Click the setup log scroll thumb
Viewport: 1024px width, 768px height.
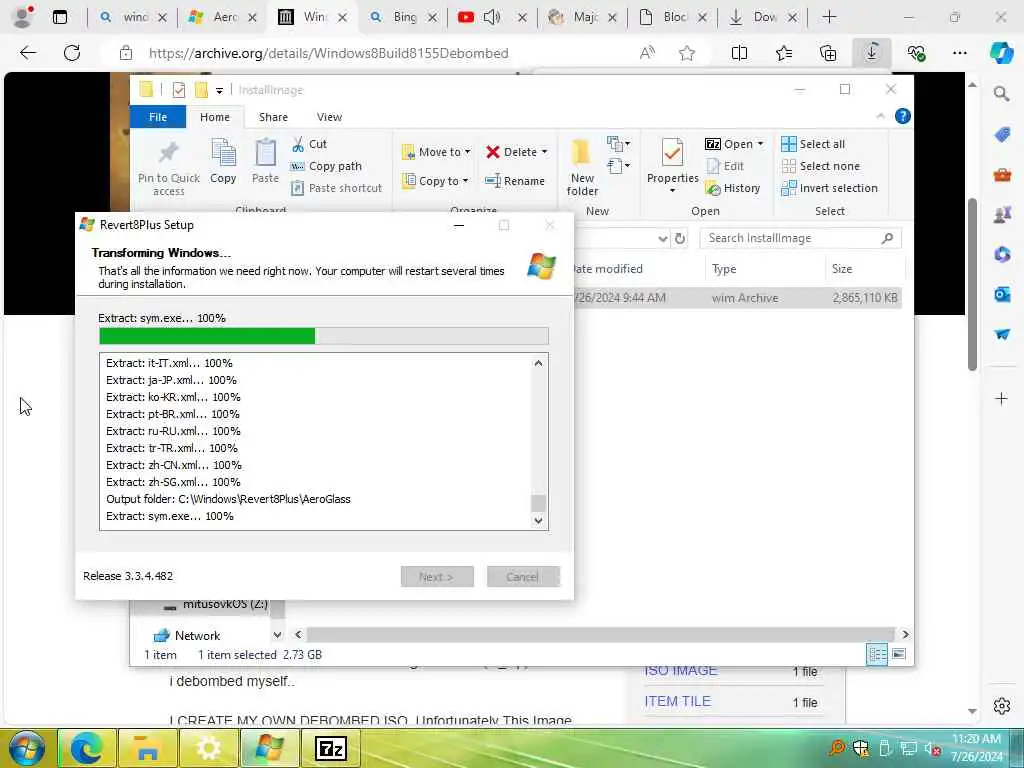coord(538,503)
